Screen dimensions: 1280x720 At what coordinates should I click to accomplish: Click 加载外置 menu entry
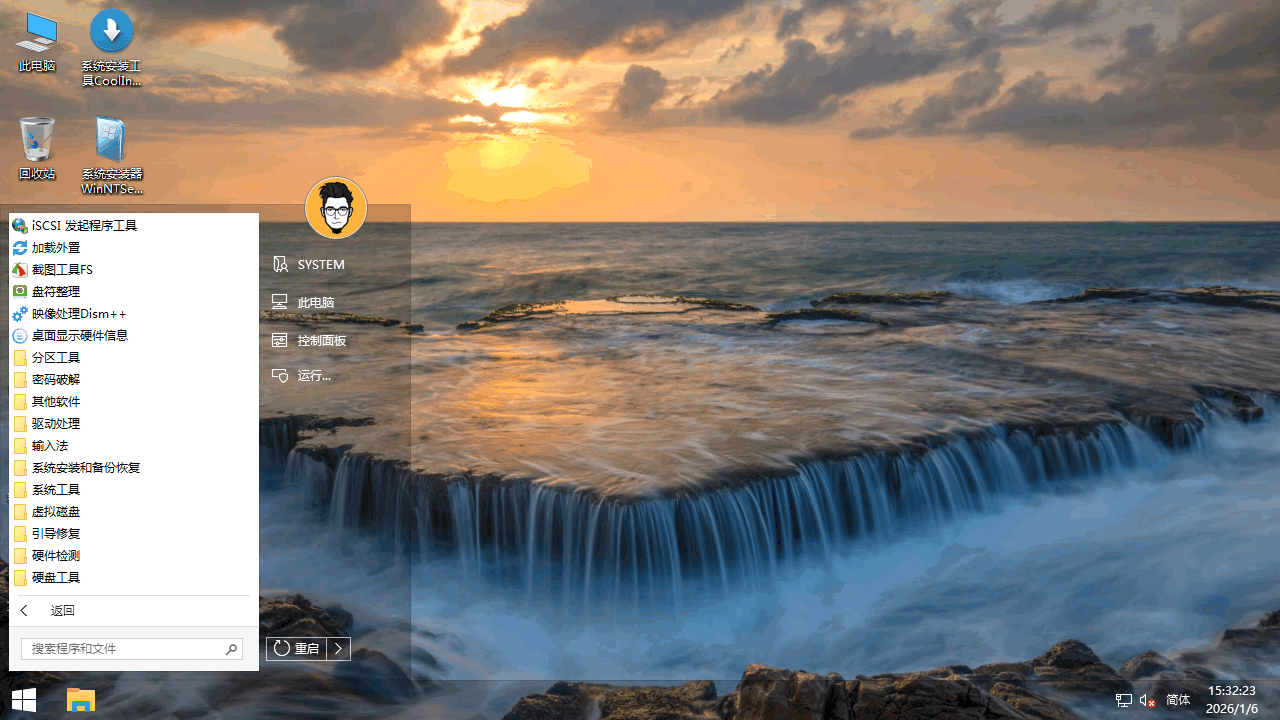[56, 248]
